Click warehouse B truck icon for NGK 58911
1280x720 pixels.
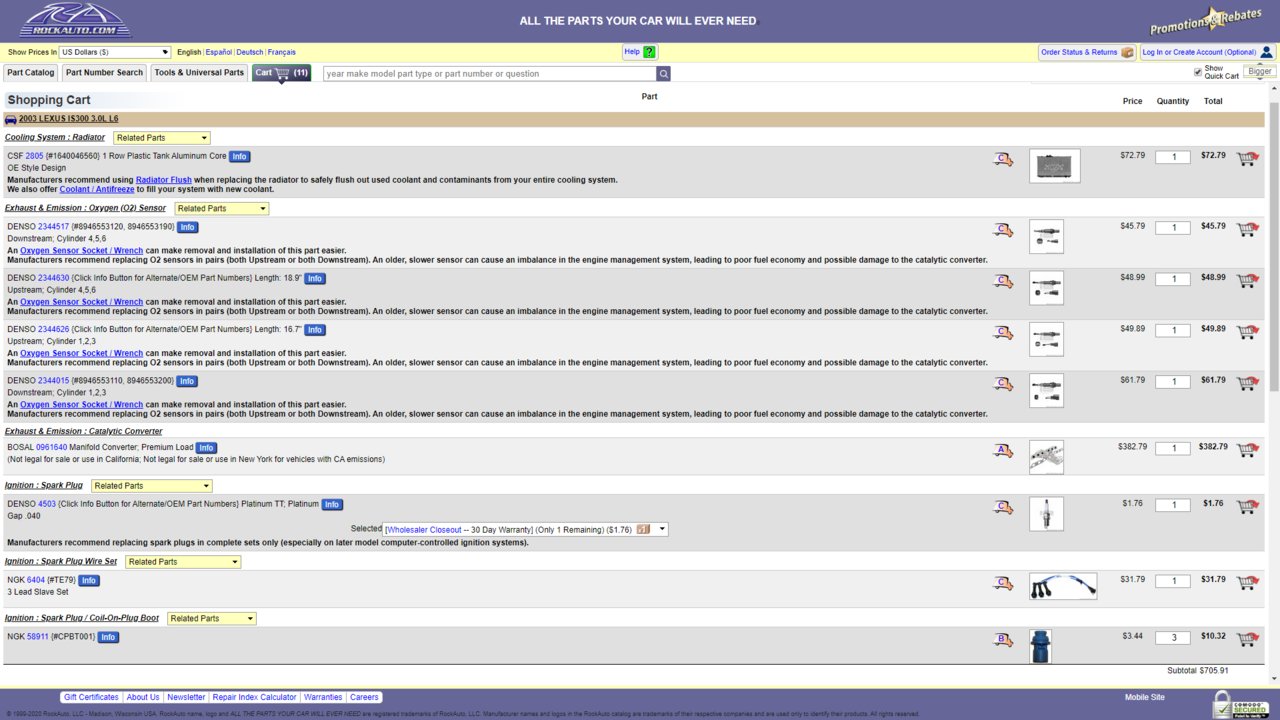tap(1003, 640)
